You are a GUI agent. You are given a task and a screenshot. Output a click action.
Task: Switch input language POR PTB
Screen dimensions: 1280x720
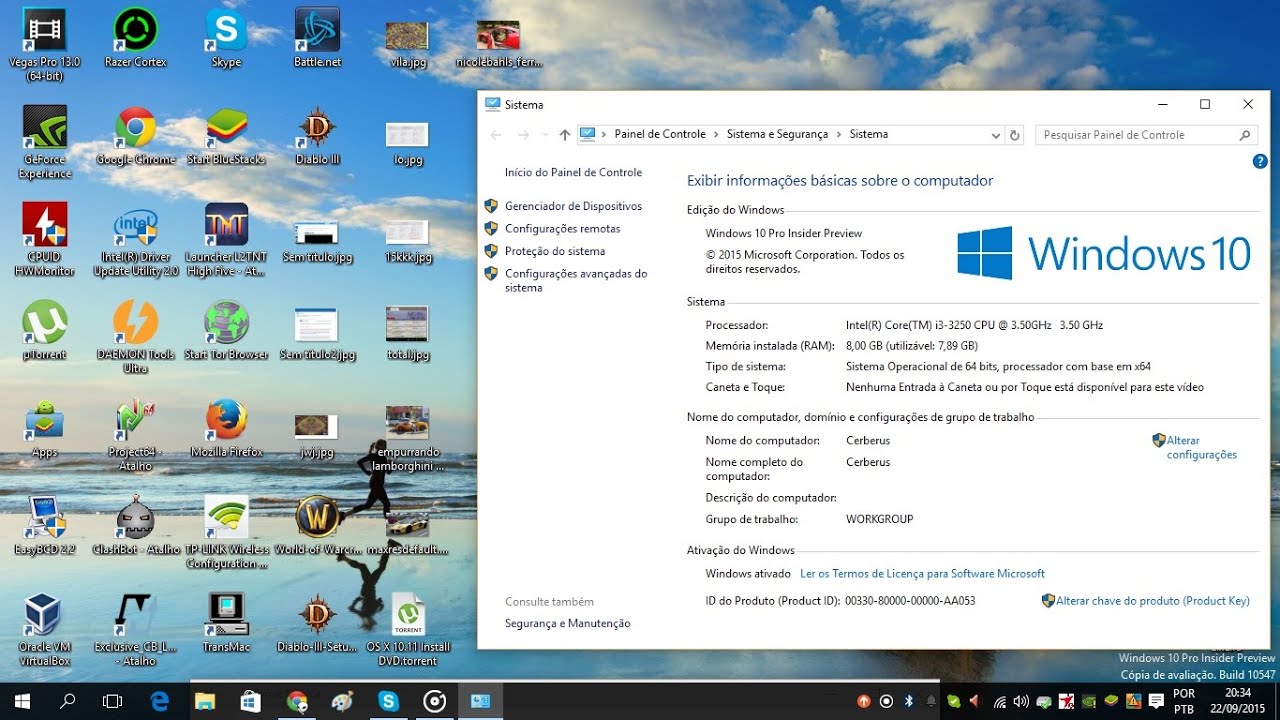click(1184, 701)
